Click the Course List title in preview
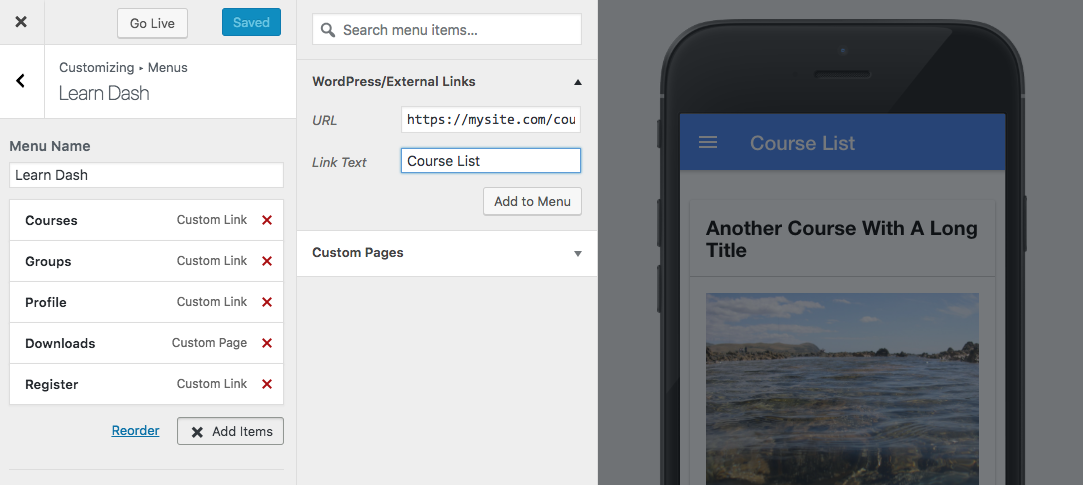The image size is (1083, 485). (x=803, y=143)
